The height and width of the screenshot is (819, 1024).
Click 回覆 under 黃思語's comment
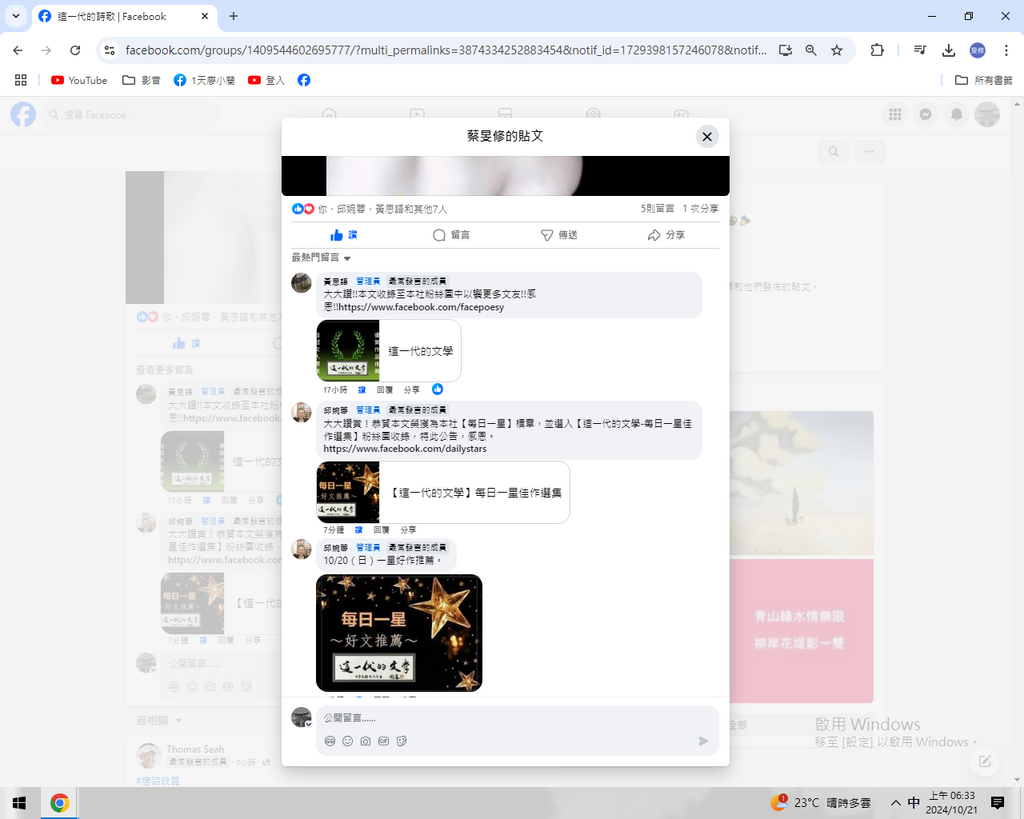tap(384, 390)
